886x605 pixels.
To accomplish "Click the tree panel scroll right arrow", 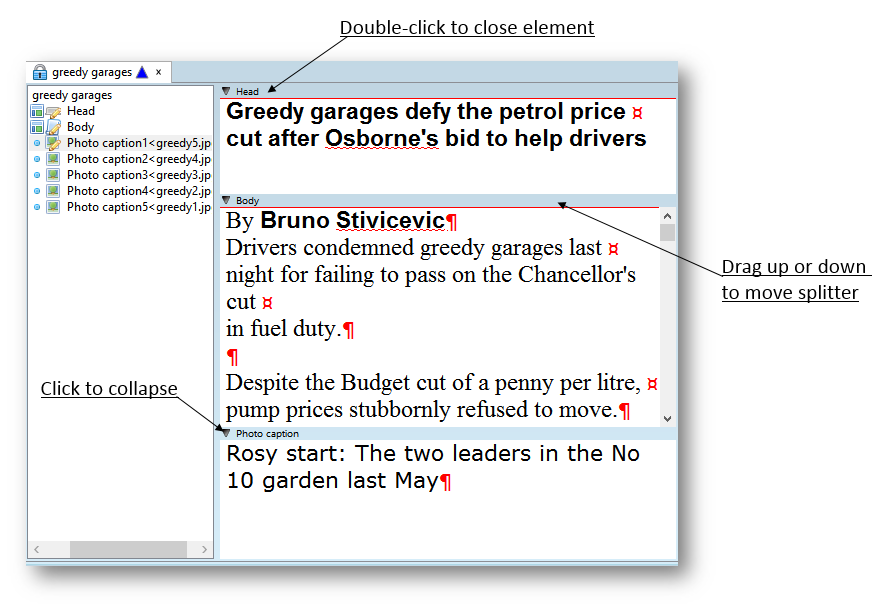I will 205,549.
